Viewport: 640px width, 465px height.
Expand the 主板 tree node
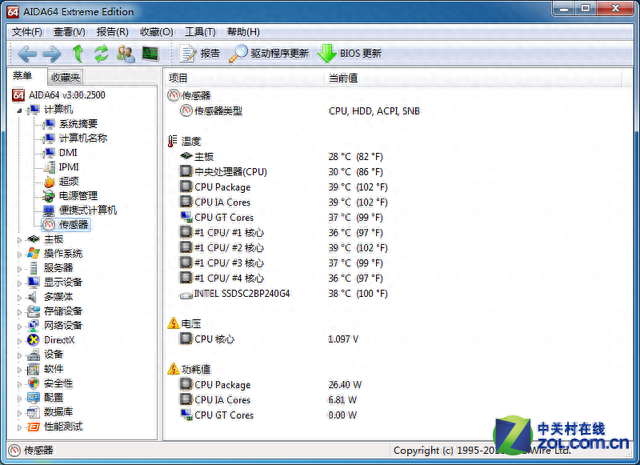(19, 239)
